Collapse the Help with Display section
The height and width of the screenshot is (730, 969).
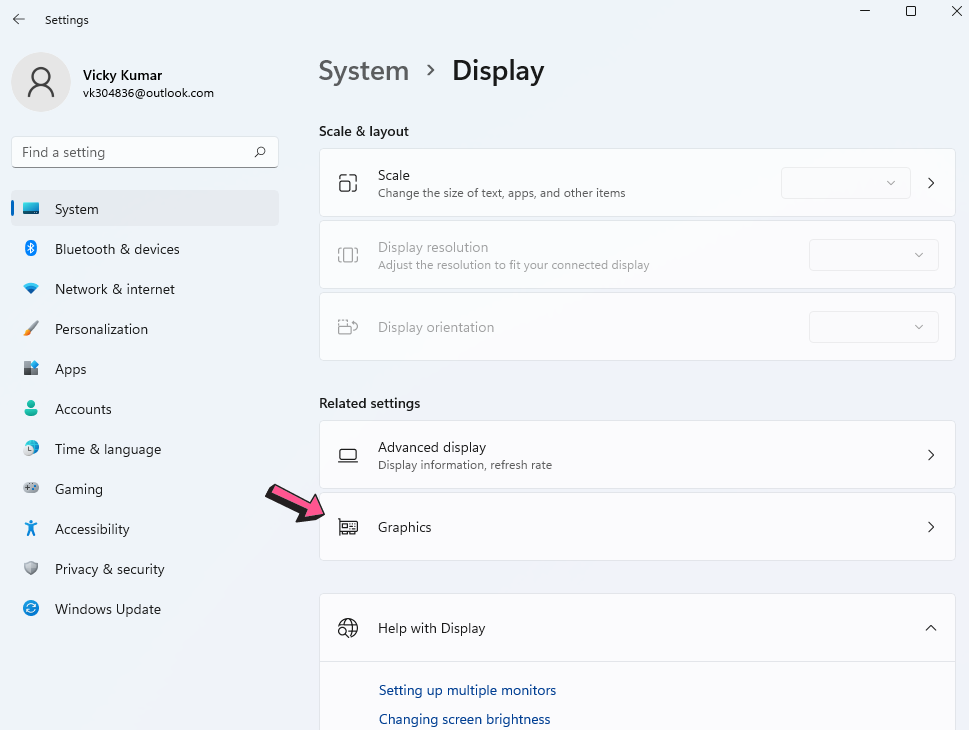pyautogui.click(x=931, y=628)
